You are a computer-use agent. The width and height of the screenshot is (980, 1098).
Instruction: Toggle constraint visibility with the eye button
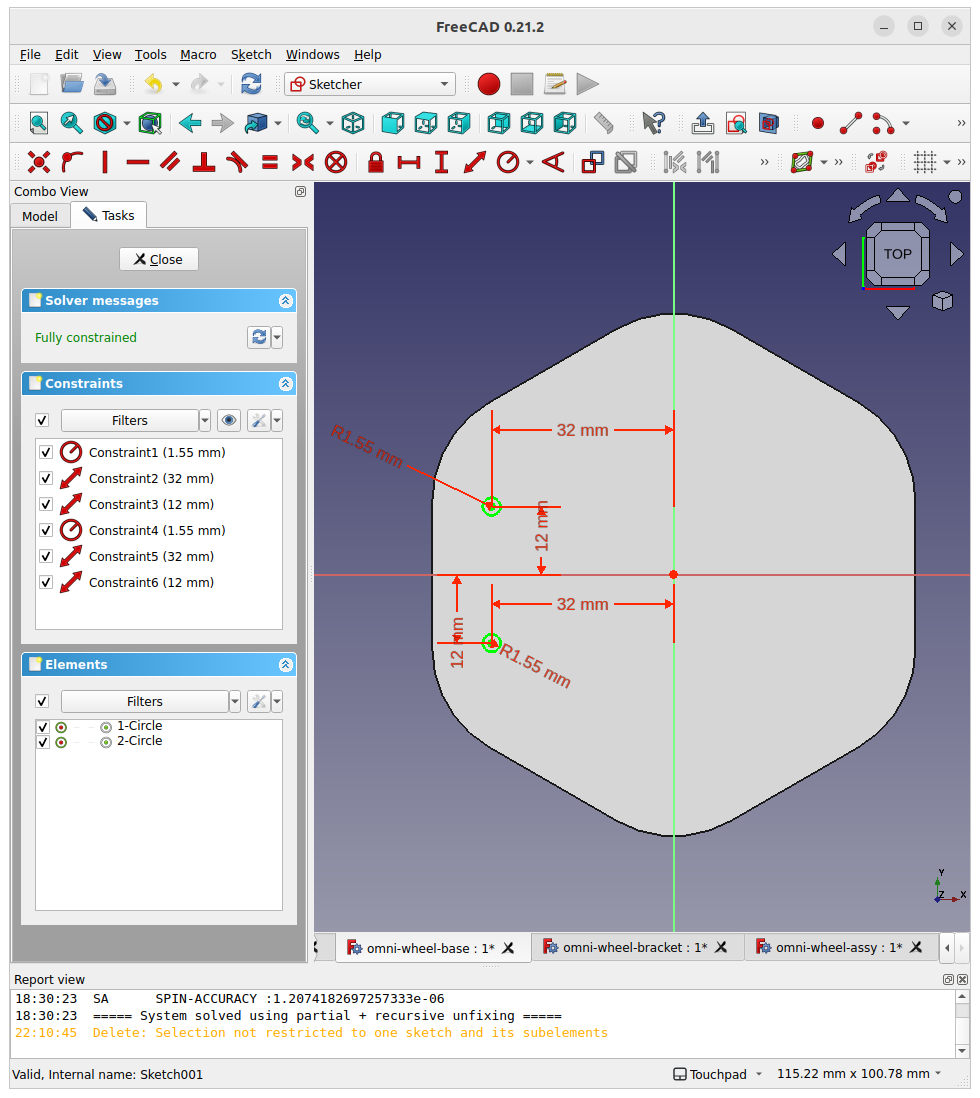(229, 420)
